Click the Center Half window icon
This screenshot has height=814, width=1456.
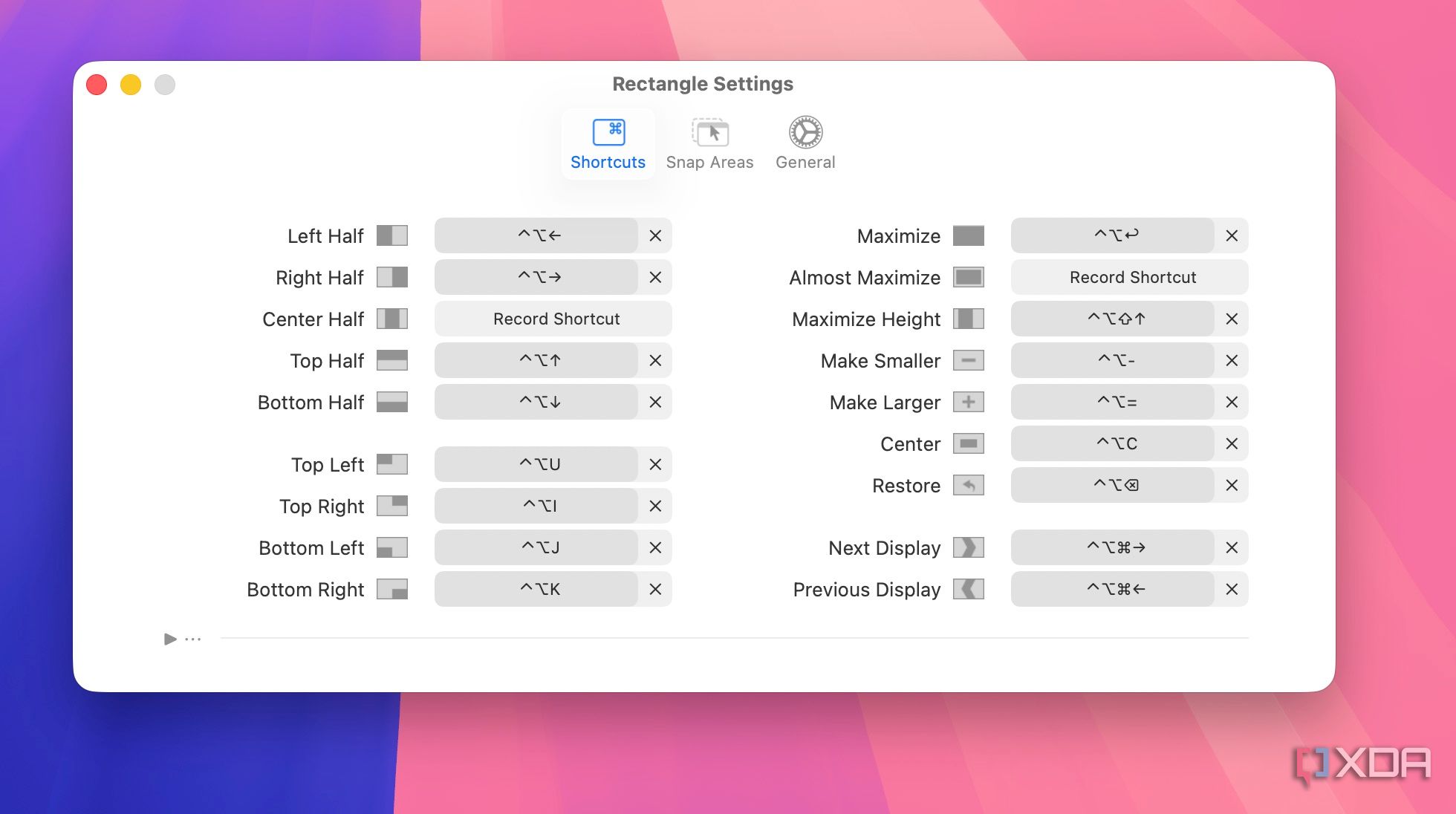[x=392, y=319]
